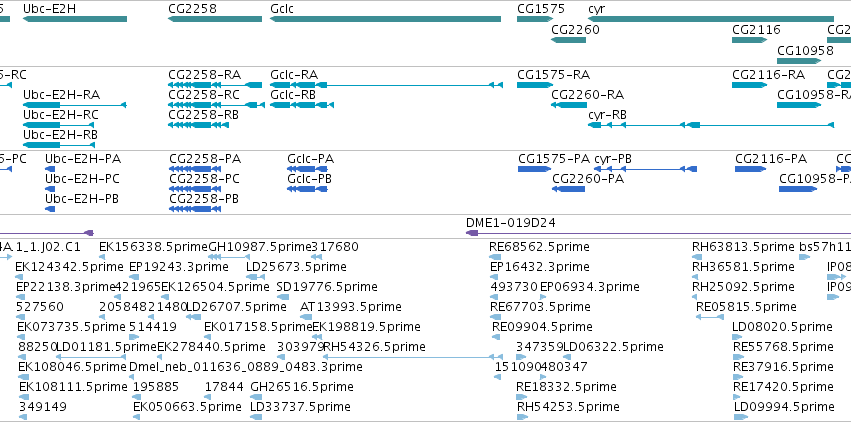Click the CG2116-RA transcript

tap(750, 85)
